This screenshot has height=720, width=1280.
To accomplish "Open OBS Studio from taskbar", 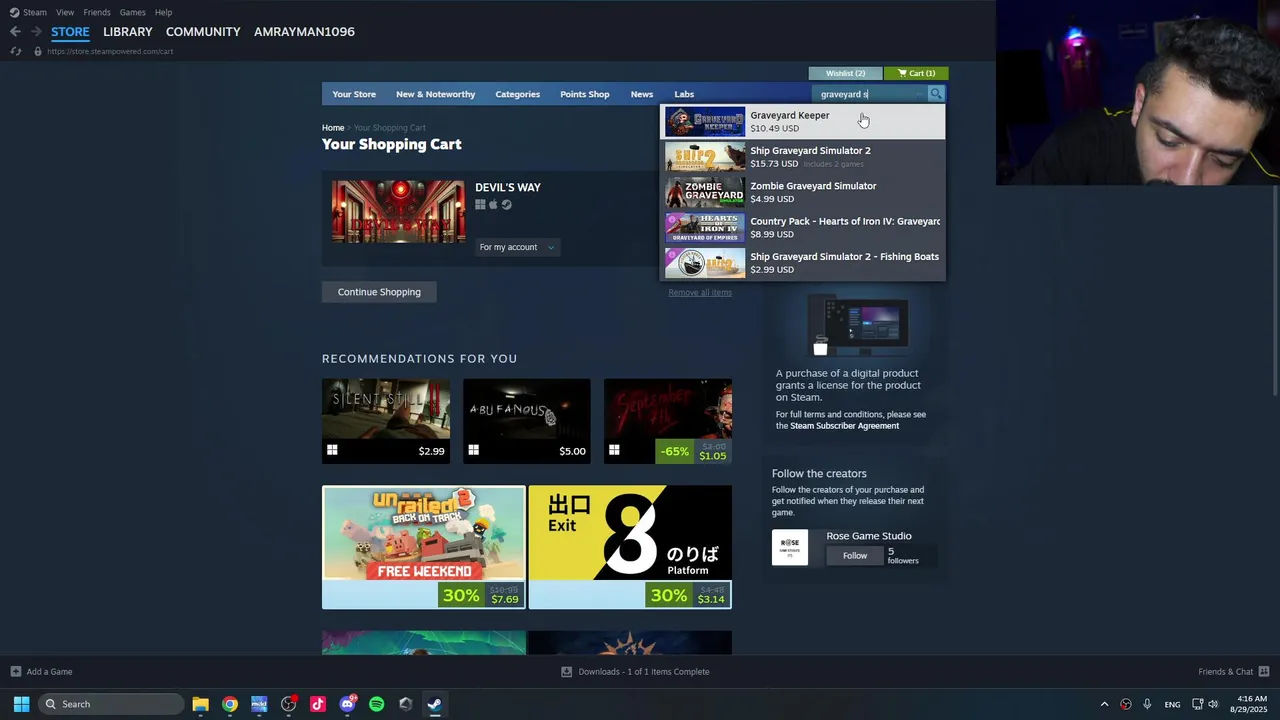I will 289,704.
